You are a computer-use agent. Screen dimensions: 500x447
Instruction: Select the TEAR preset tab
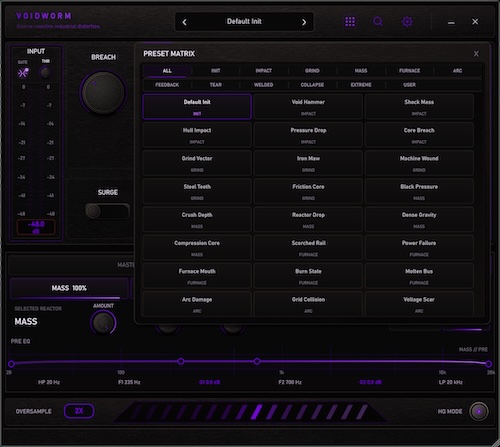[x=216, y=85]
